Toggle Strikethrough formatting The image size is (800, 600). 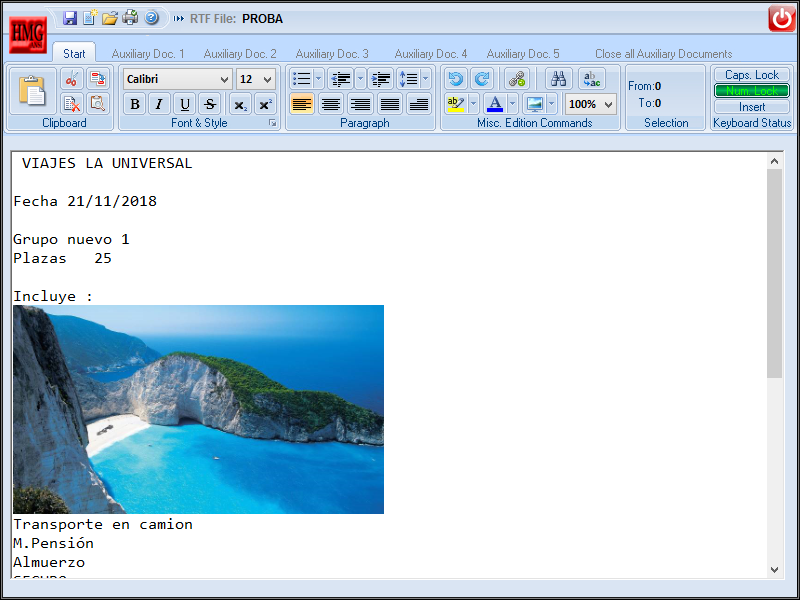[210, 104]
